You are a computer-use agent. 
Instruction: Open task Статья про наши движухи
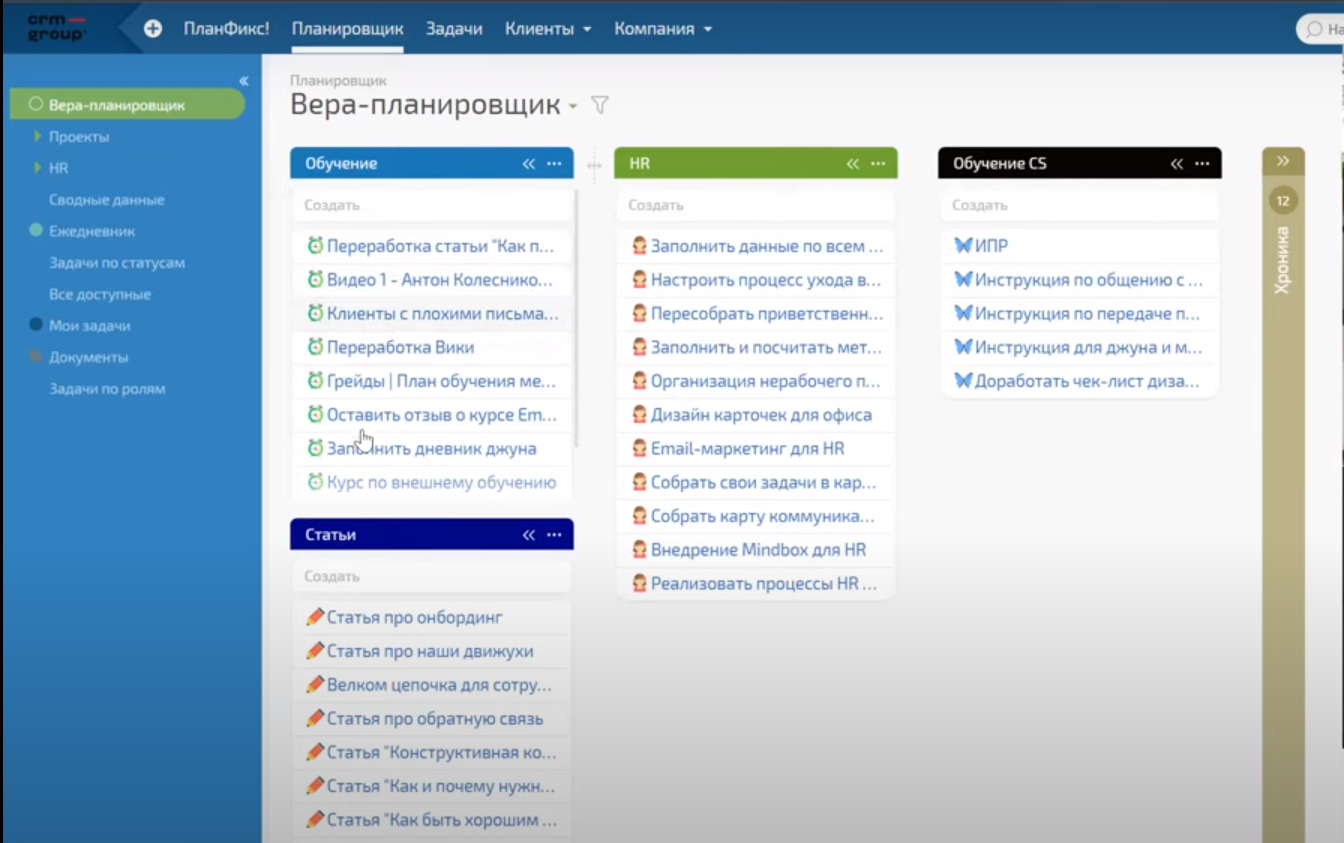(430, 651)
